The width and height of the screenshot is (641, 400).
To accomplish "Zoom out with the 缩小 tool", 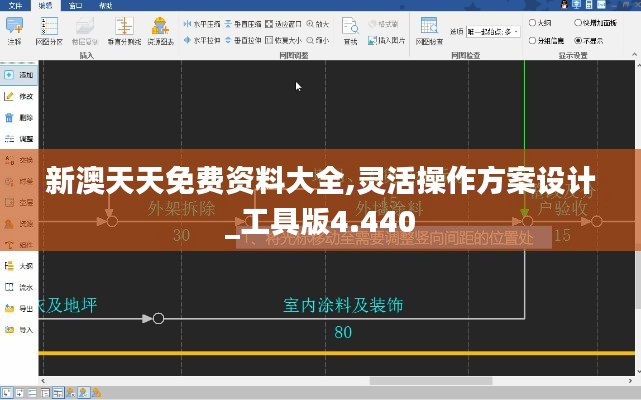I will (x=318, y=40).
